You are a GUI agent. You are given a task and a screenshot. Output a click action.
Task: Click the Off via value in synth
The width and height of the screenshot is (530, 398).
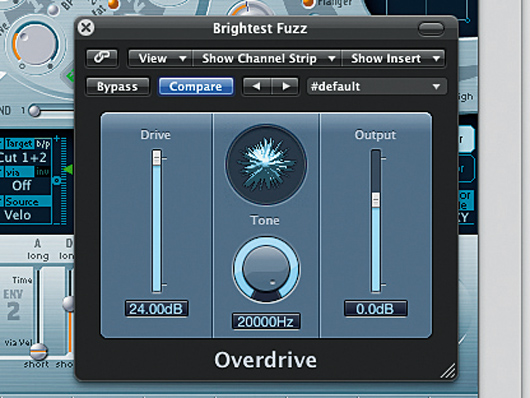(22, 185)
